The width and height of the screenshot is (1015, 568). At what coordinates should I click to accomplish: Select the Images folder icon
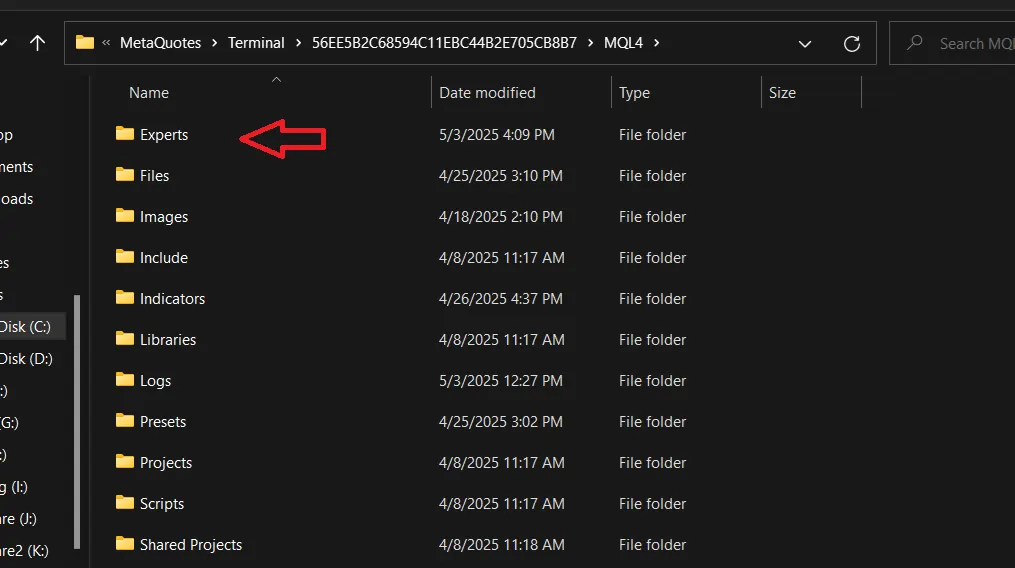point(125,215)
